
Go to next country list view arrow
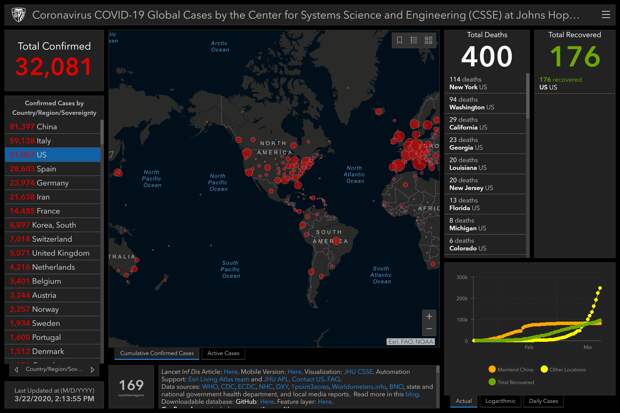click(x=92, y=369)
